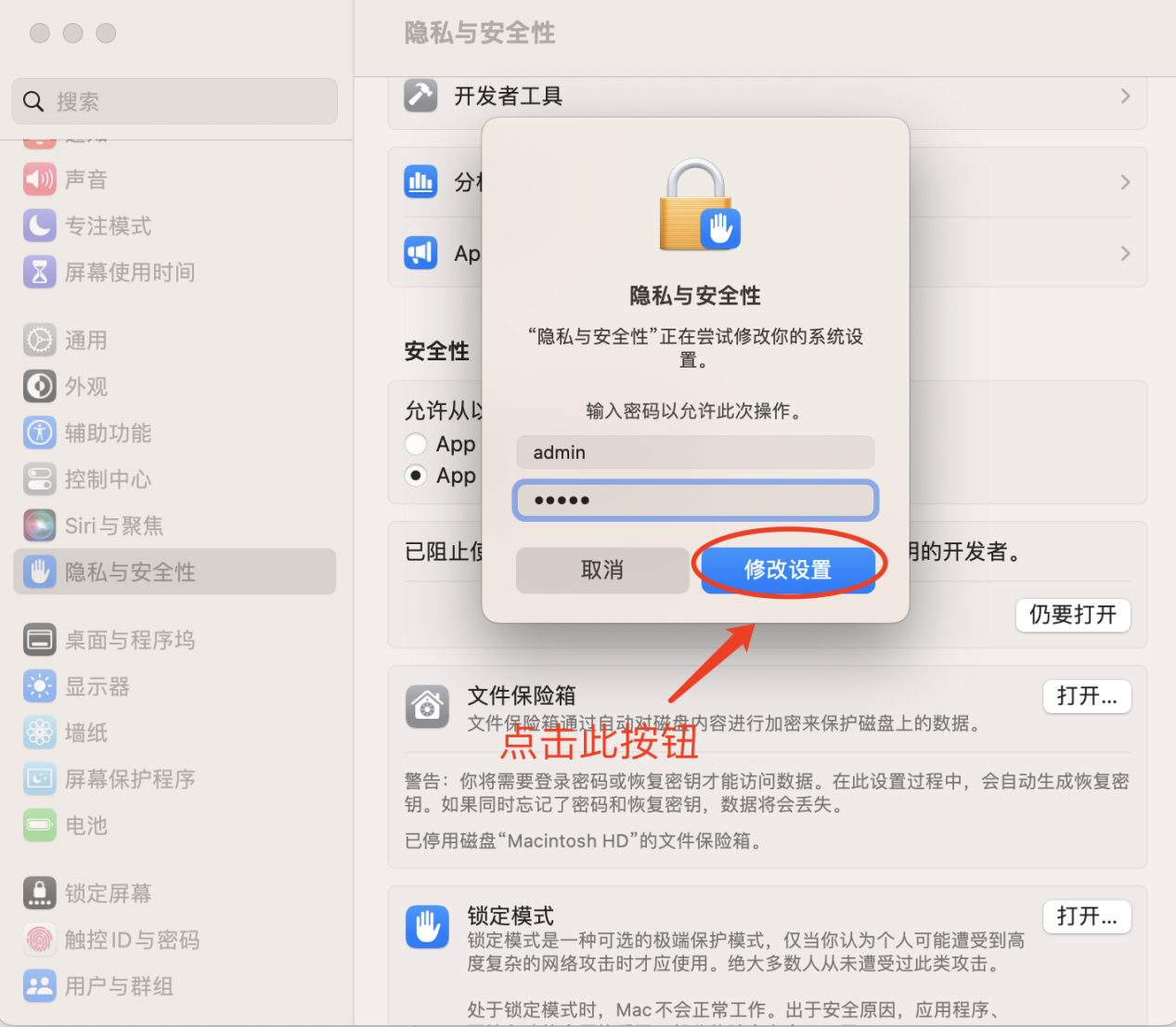This screenshot has width=1176, height=1027.
Task: Click the 辅助功能 accessibility icon
Action: pos(39,433)
